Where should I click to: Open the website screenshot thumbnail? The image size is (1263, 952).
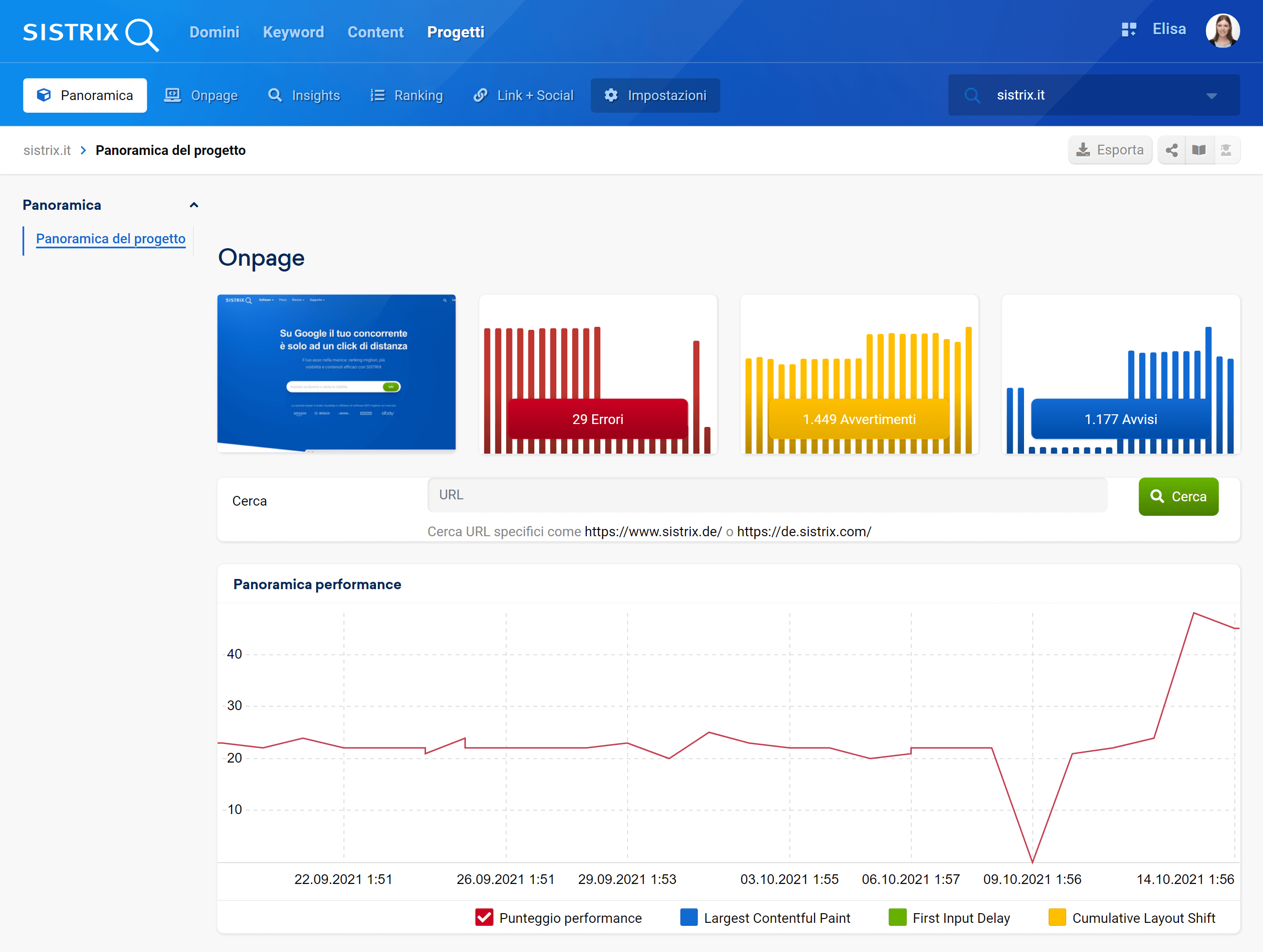pos(336,373)
